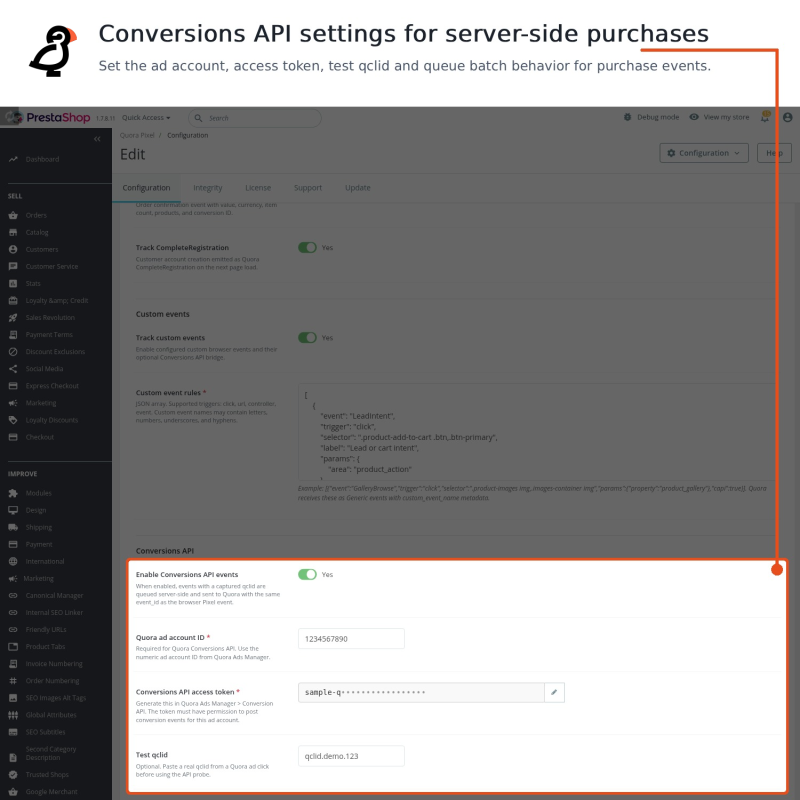Open Internal SEO Linker item
Viewport: 800px width, 800px height.
click(45, 612)
